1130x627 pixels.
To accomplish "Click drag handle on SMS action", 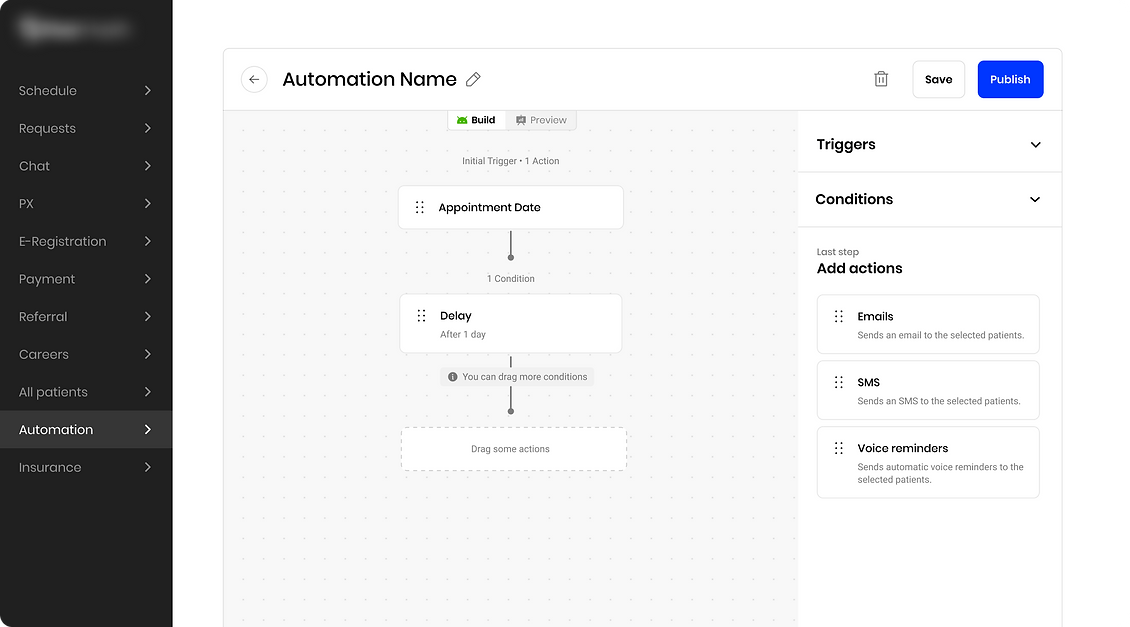I will [839, 383].
